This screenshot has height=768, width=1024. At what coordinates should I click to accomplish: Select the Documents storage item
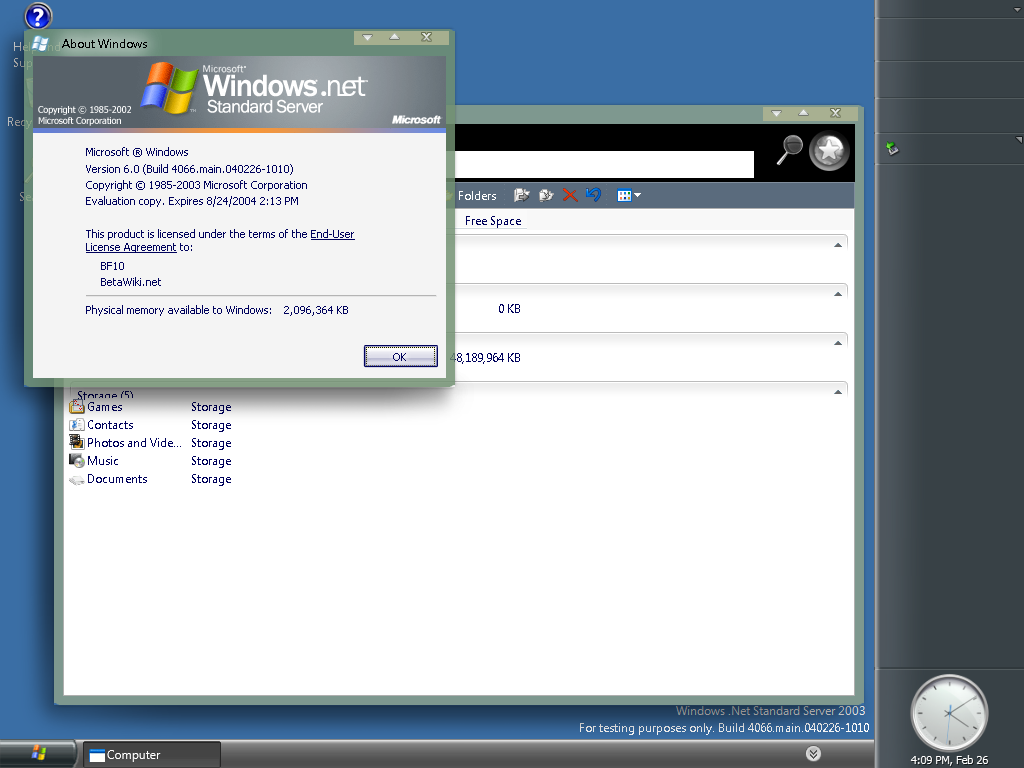108,479
